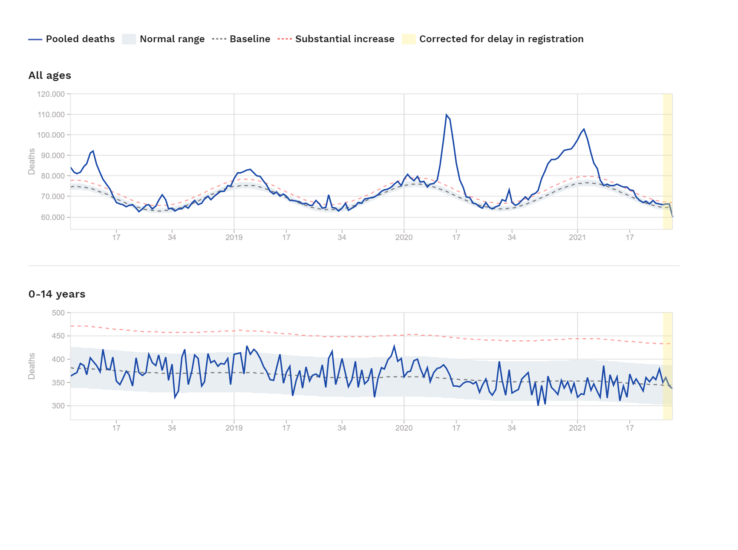Click the 2021 x-axis label in All ages chart
This screenshot has height=550, width=738.
pos(577,237)
